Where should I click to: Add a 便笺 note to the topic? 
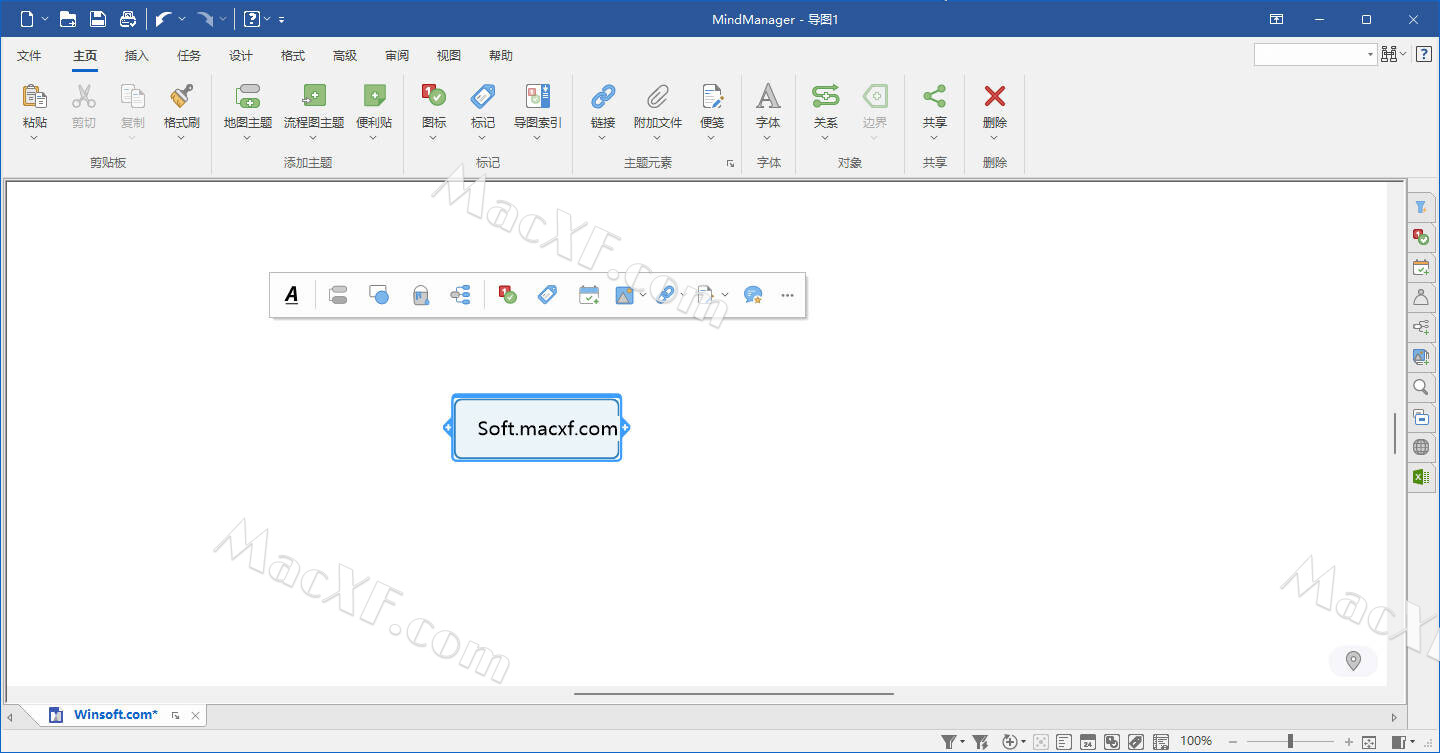pos(712,107)
